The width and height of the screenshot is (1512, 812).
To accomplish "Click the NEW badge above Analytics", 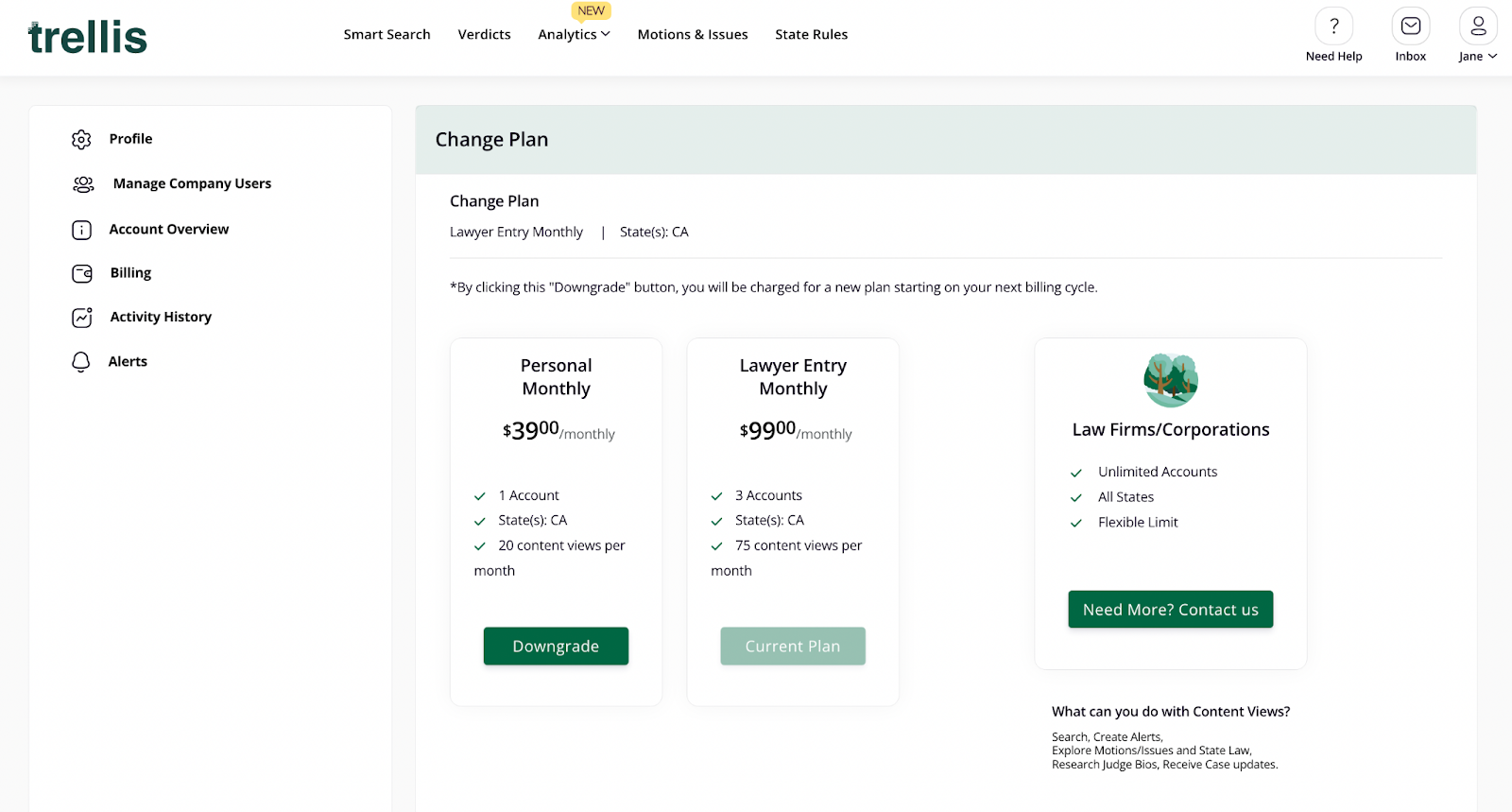I will [592, 11].
